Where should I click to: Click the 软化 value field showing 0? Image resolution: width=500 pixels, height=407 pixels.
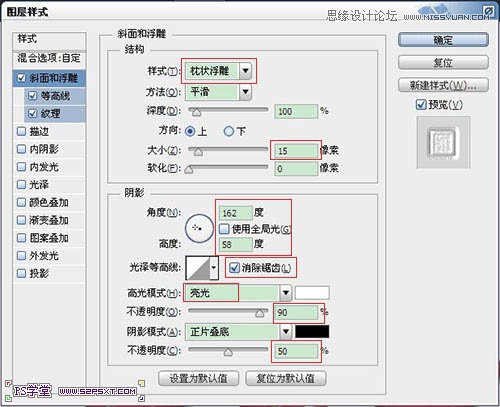296,169
